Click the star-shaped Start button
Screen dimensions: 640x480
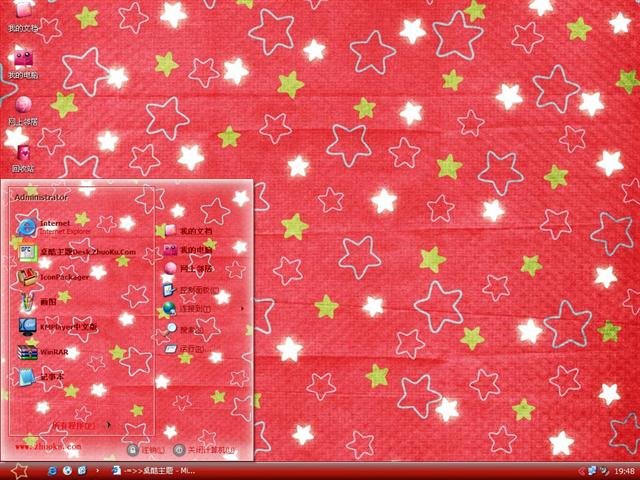click(19, 471)
